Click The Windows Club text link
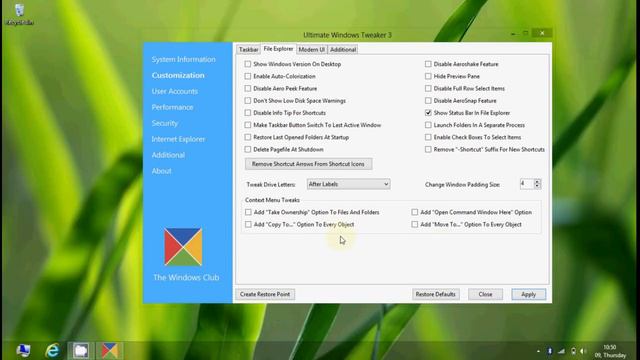The width and height of the screenshot is (640, 360). 186,278
